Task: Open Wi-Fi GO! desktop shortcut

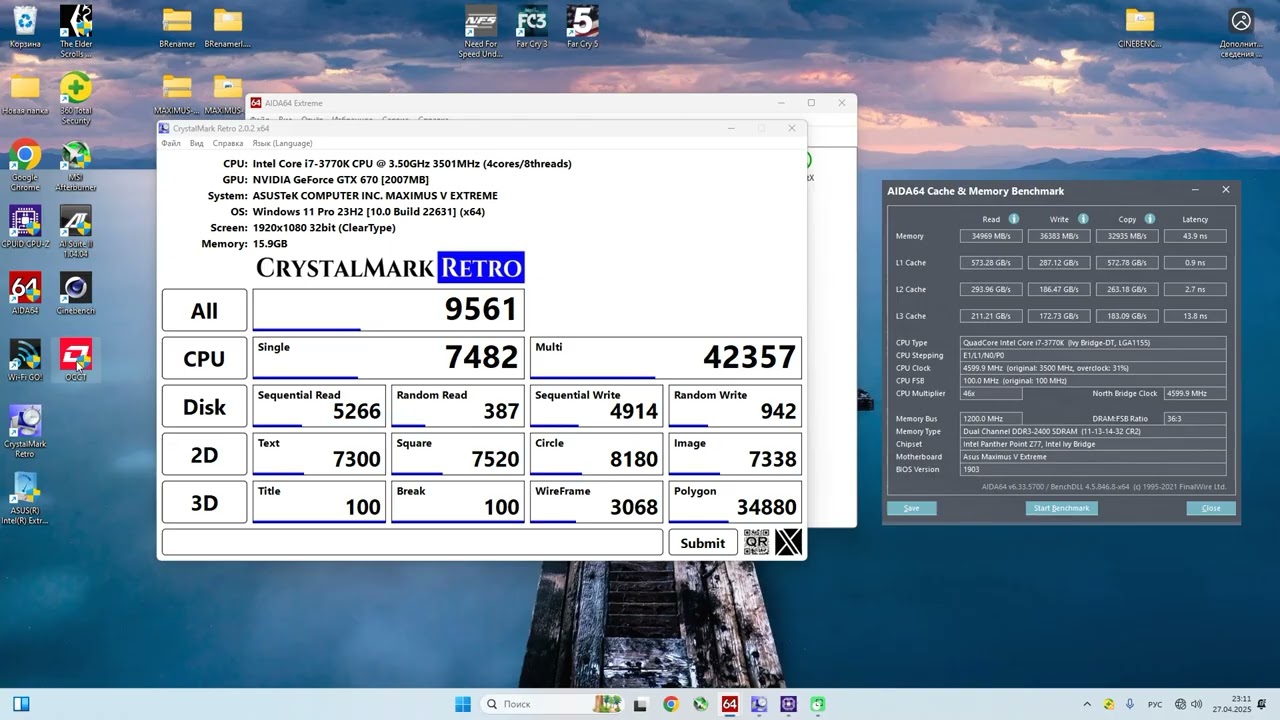Action: (25, 360)
